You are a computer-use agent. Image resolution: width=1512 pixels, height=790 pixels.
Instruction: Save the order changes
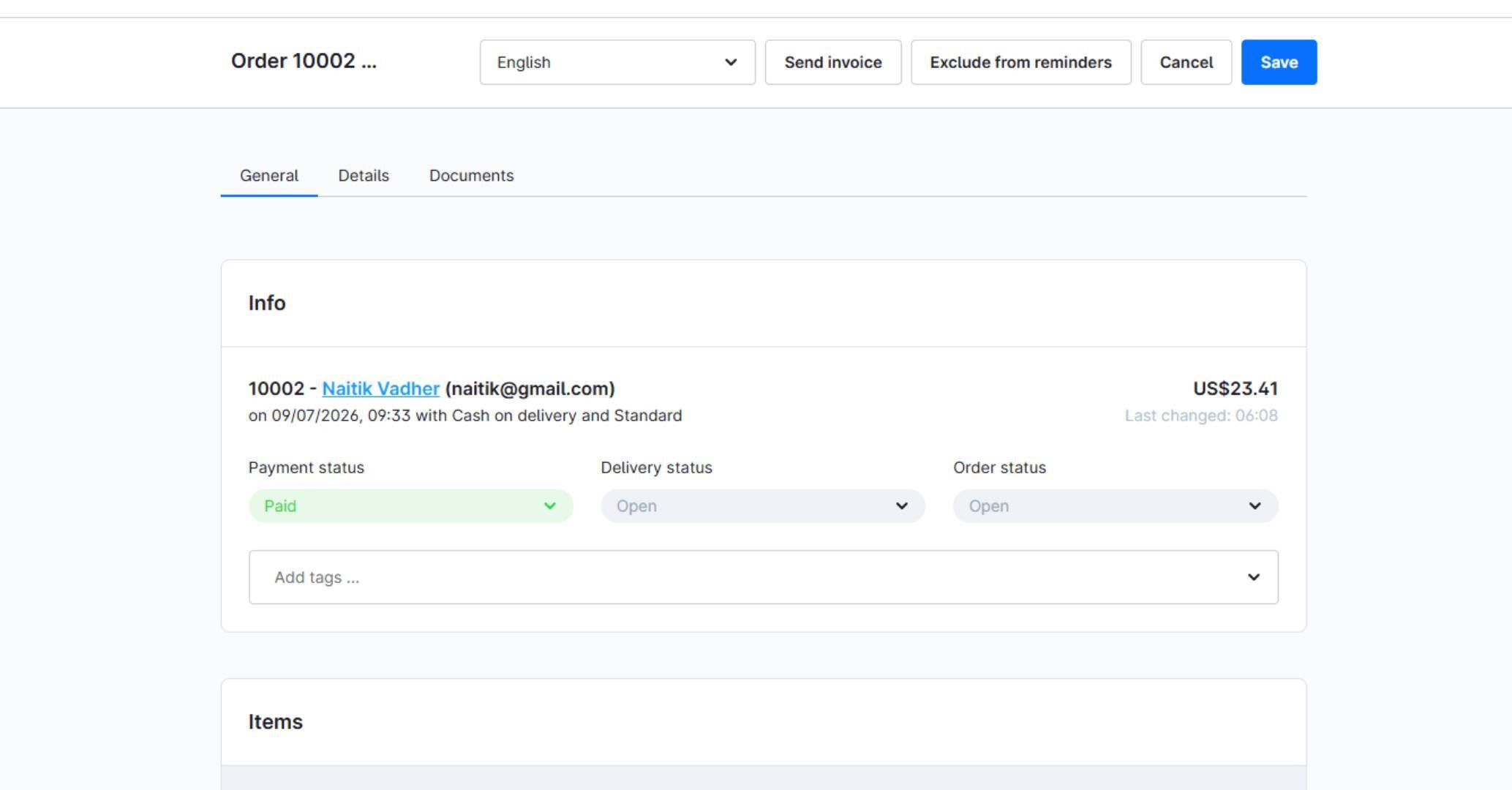pos(1279,62)
